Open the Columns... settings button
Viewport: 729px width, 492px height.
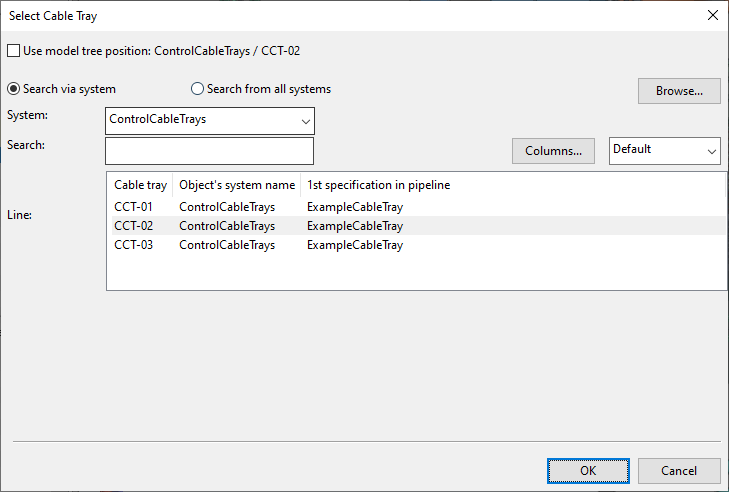tap(553, 151)
